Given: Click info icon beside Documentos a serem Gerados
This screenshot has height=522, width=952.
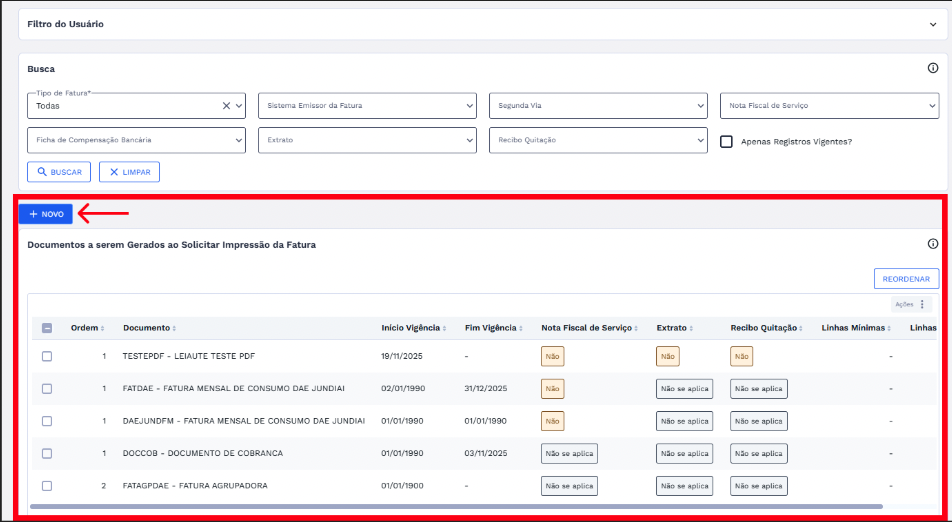Looking at the screenshot, I should 932,244.
